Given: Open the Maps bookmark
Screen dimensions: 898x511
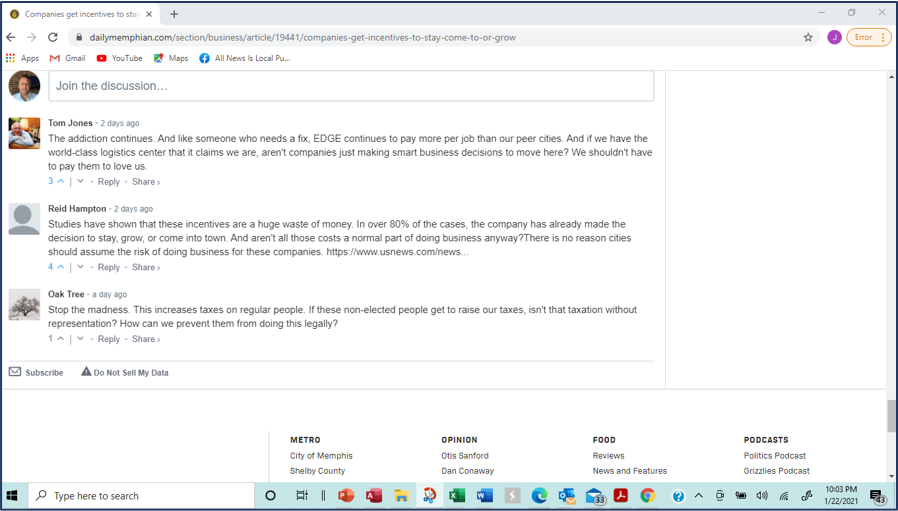Looking at the screenshot, I should (171, 58).
